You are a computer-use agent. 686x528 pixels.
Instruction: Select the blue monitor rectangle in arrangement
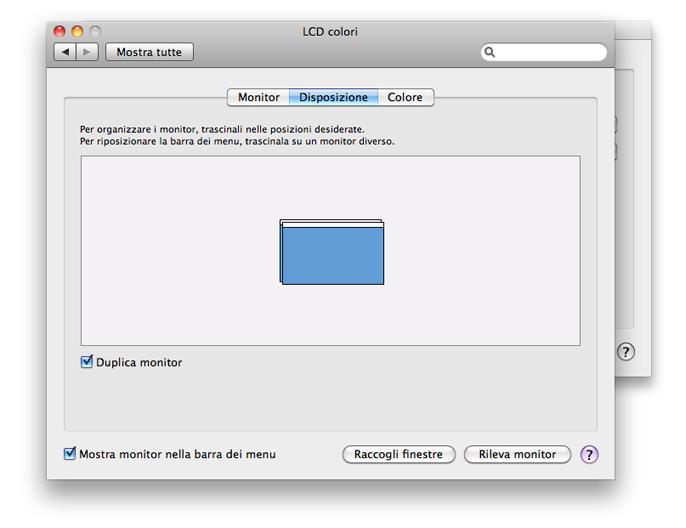click(x=333, y=256)
